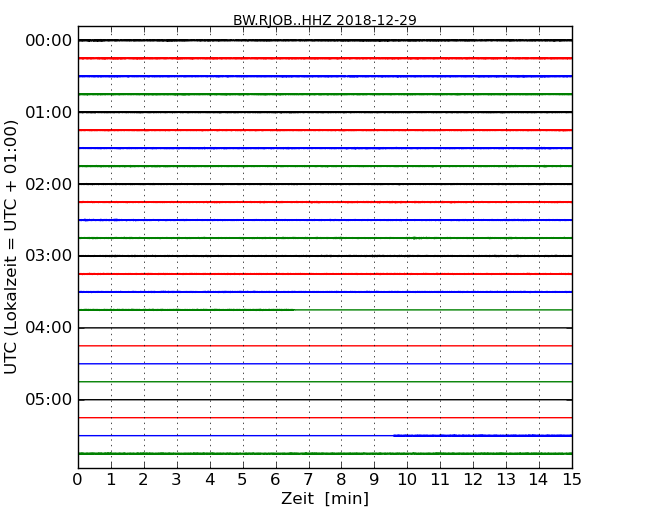The width and height of the screenshot is (650, 520).
Task: Click the x-axis tick label 6
Action: tap(275, 480)
